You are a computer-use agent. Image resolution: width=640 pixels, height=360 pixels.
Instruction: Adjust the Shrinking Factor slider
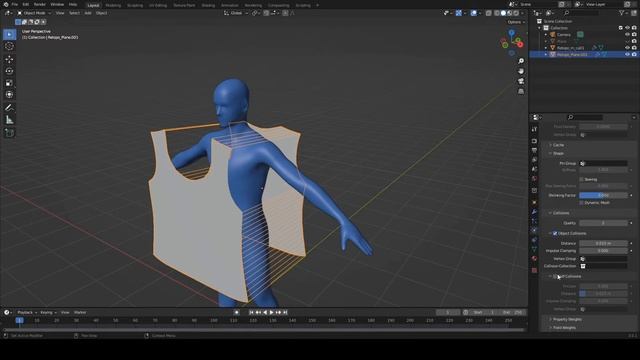pos(603,195)
